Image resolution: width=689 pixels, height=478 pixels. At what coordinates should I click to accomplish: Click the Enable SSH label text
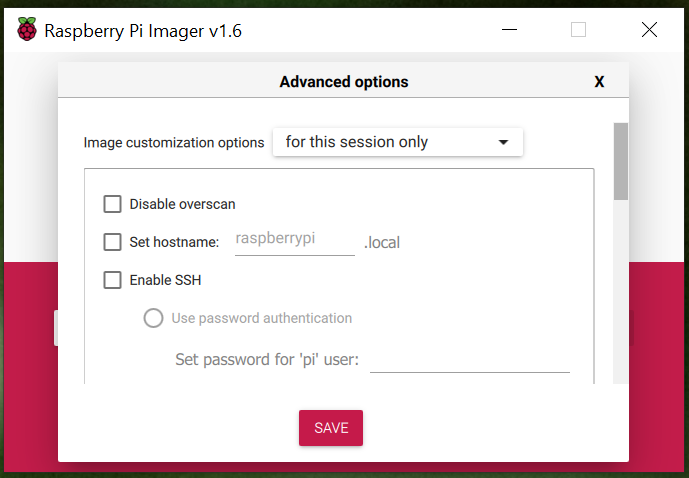[165, 280]
